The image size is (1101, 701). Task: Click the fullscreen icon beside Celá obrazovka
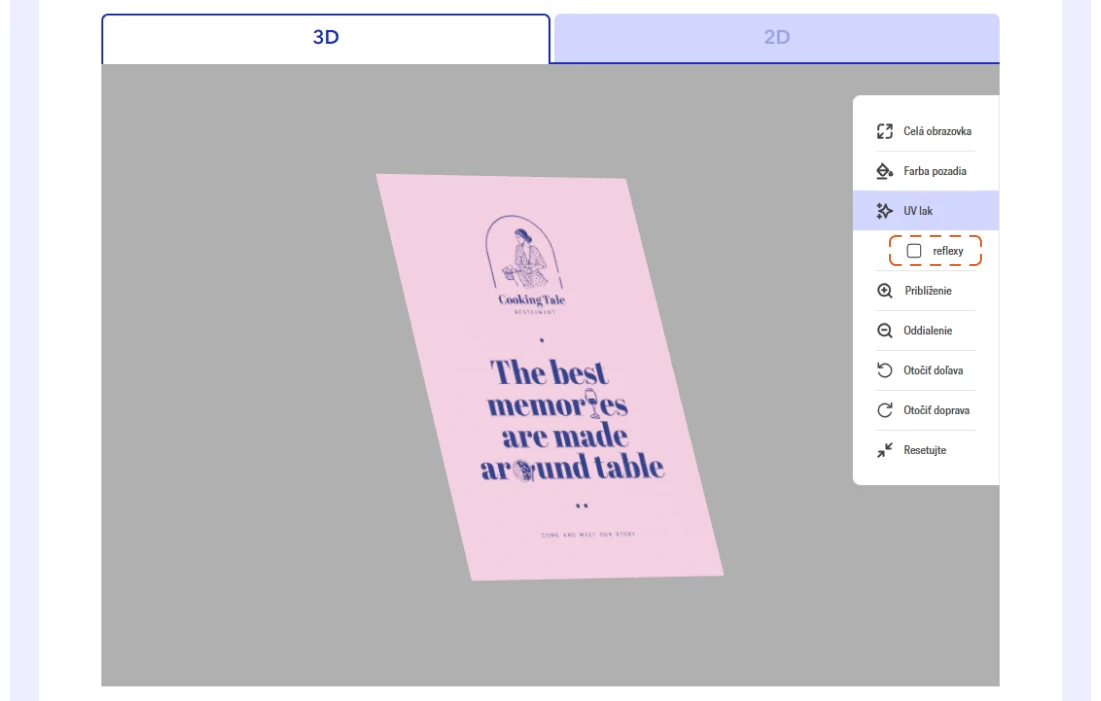[884, 131]
